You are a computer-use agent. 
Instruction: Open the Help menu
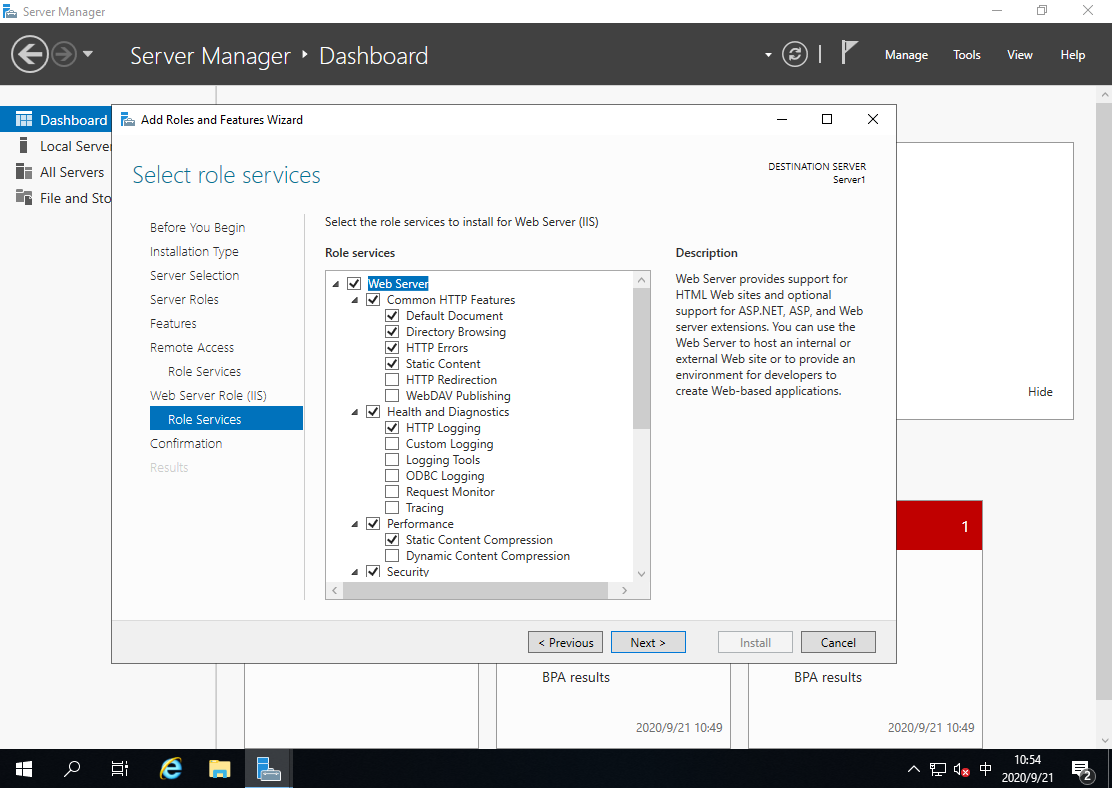pos(1072,55)
